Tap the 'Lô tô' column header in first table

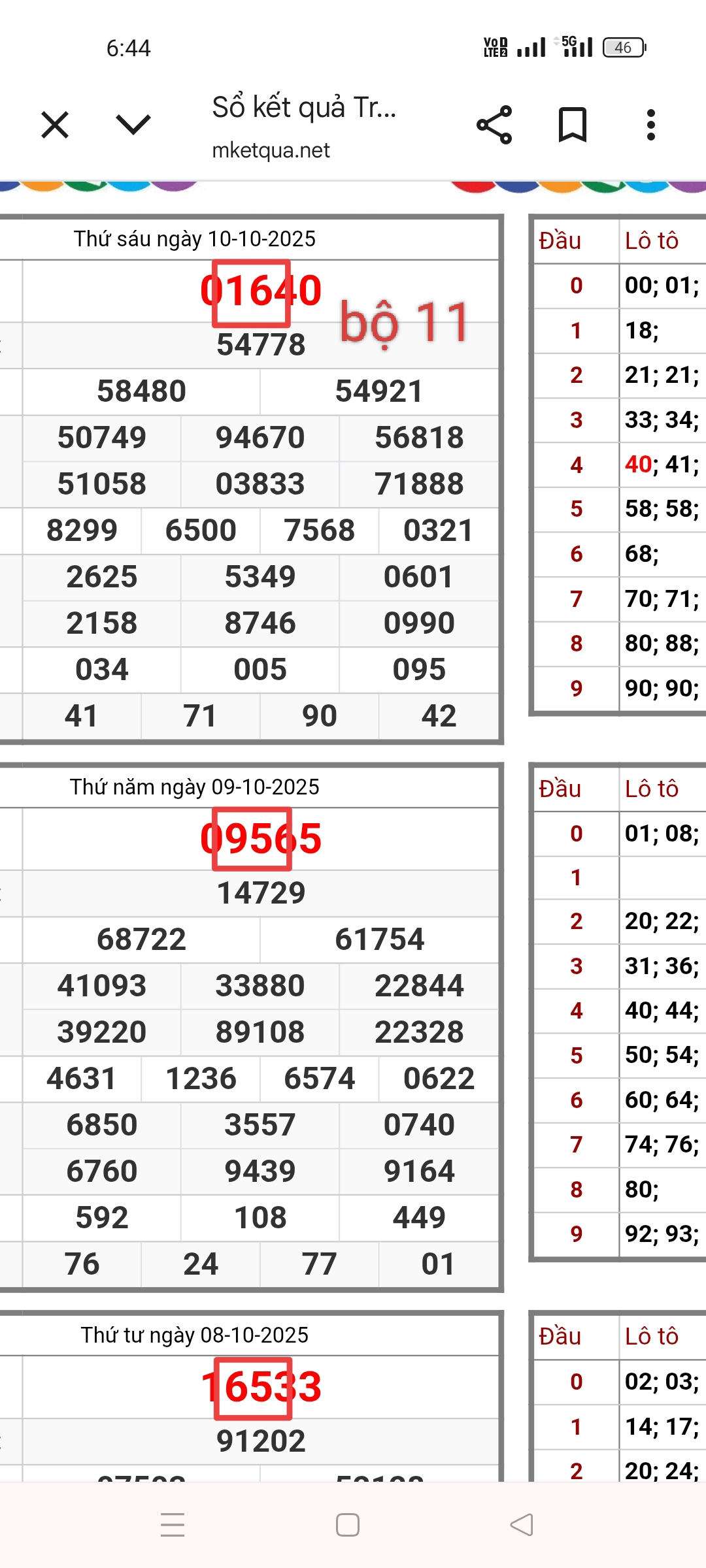[x=651, y=241]
